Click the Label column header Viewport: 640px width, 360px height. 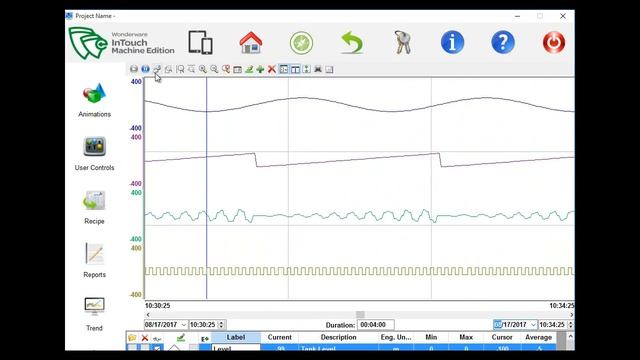236,337
